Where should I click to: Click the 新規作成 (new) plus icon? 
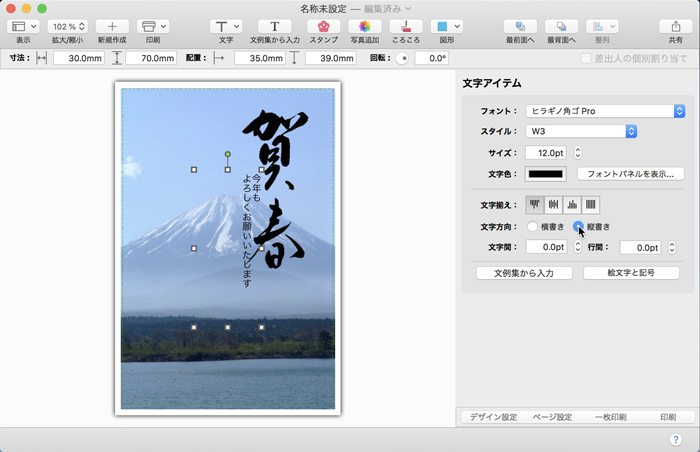click(111, 26)
